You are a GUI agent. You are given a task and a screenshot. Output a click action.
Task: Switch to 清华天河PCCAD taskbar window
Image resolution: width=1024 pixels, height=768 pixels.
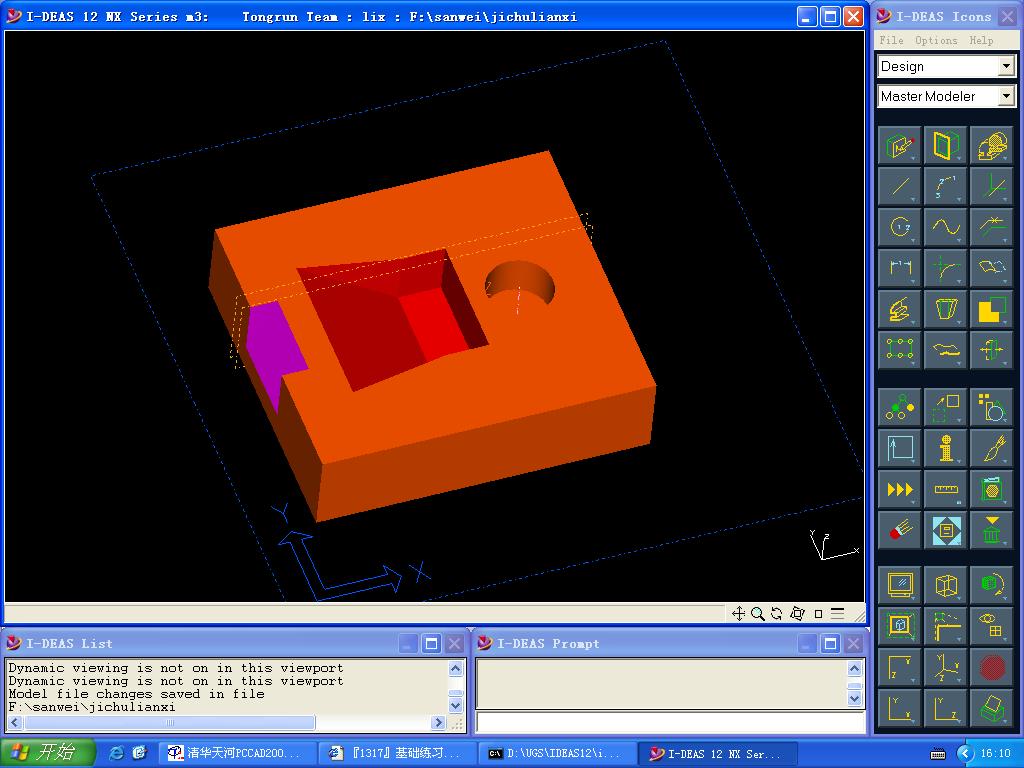(236, 753)
